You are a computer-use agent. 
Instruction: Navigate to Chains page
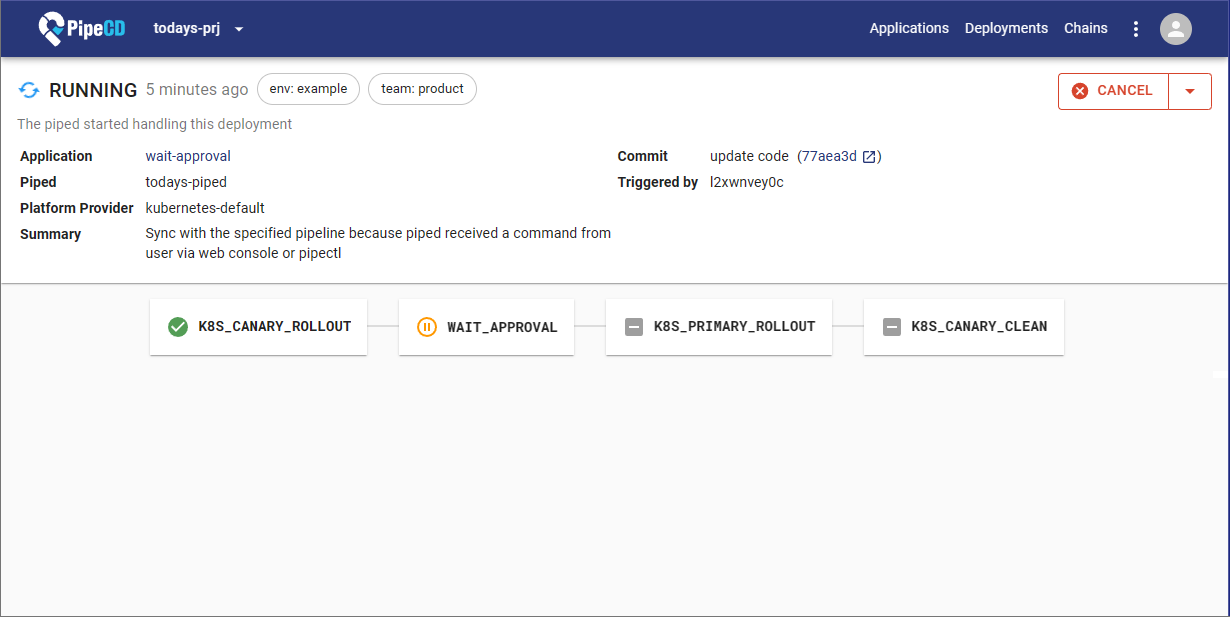tap(1085, 28)
